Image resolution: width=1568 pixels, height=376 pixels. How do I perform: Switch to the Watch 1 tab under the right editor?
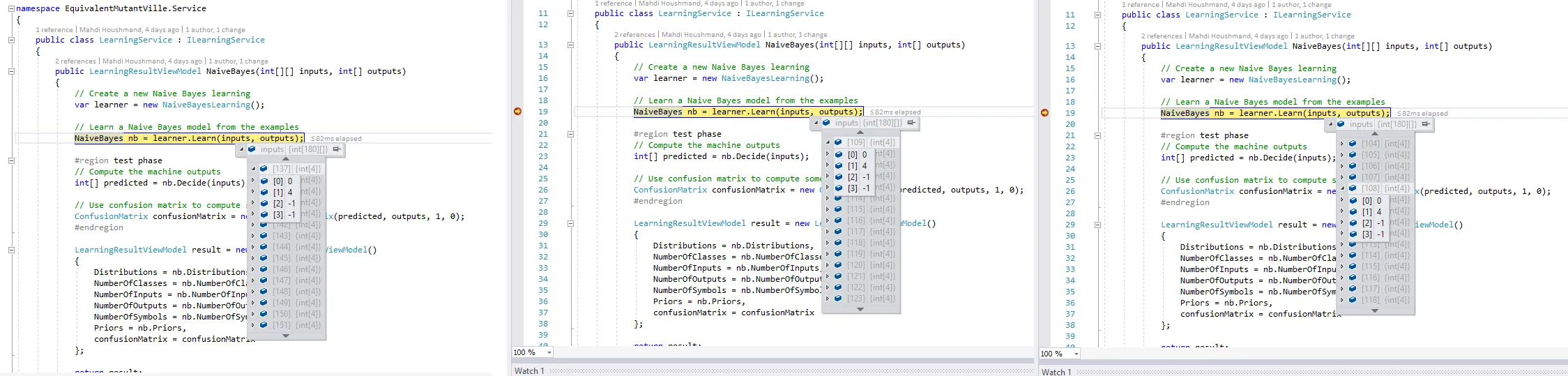click(1056, 372)
